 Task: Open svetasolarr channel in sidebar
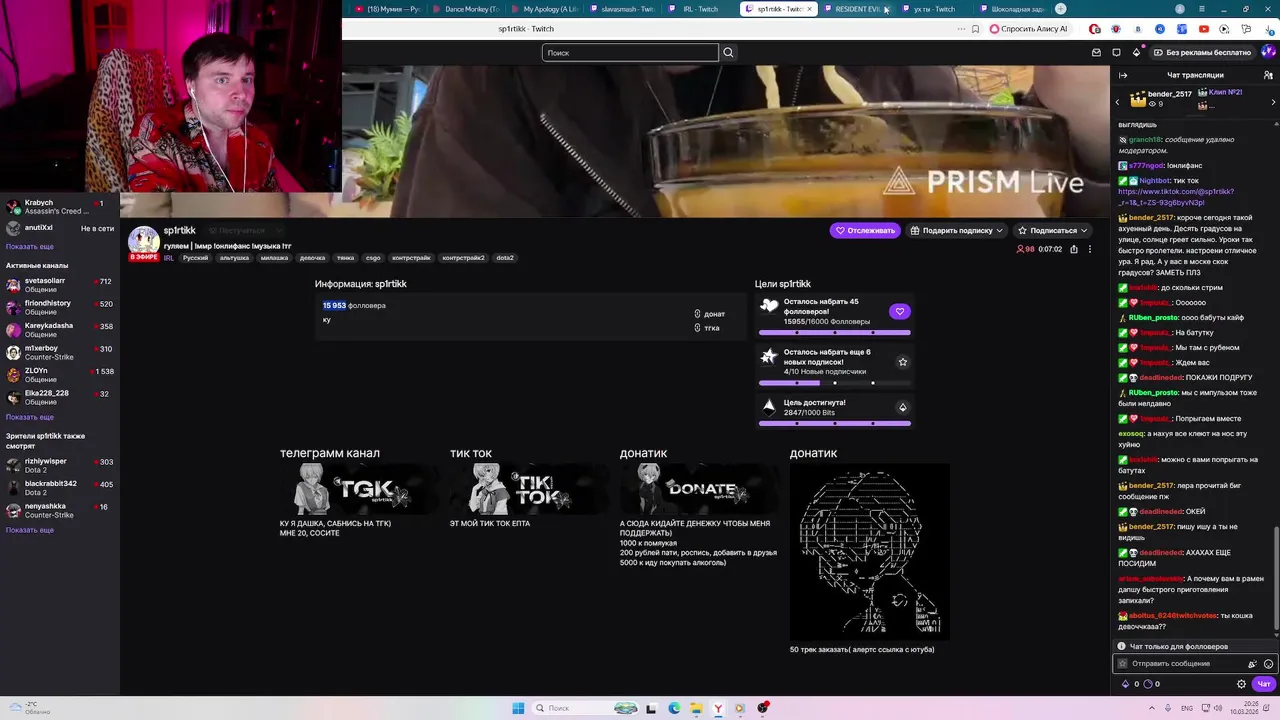point(59,285)
